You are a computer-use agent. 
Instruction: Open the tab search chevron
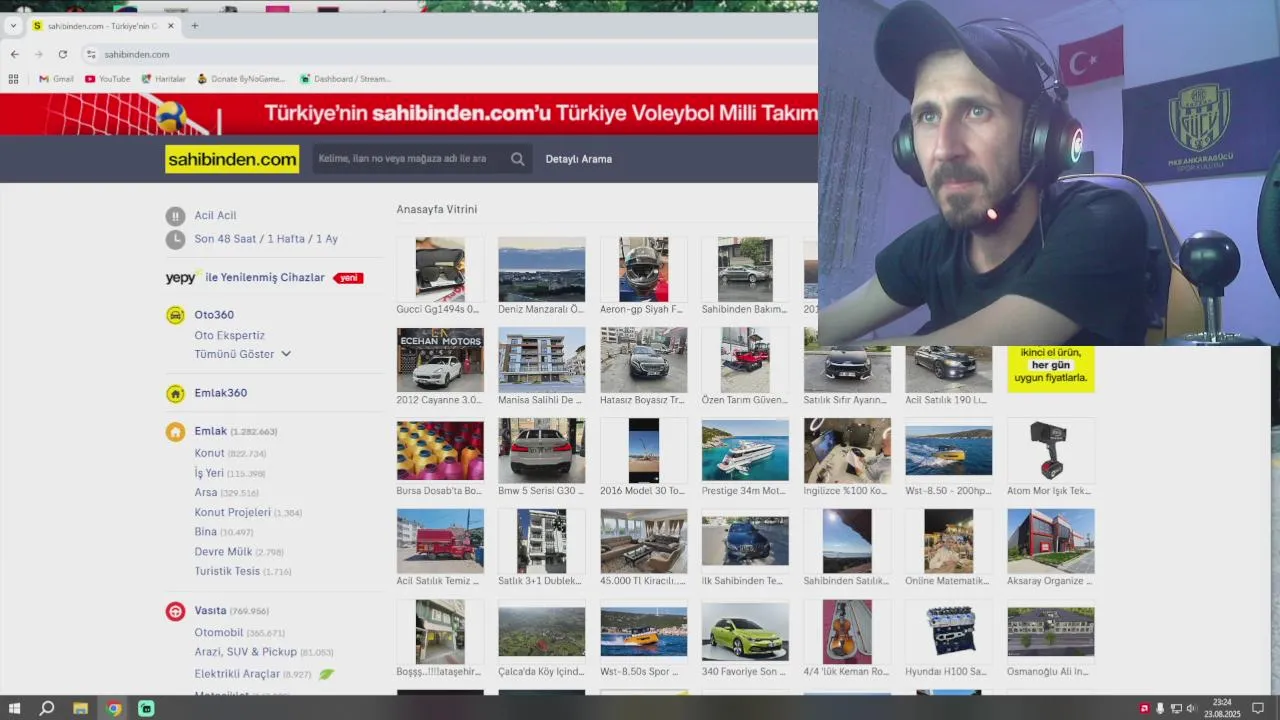point(13,26)
